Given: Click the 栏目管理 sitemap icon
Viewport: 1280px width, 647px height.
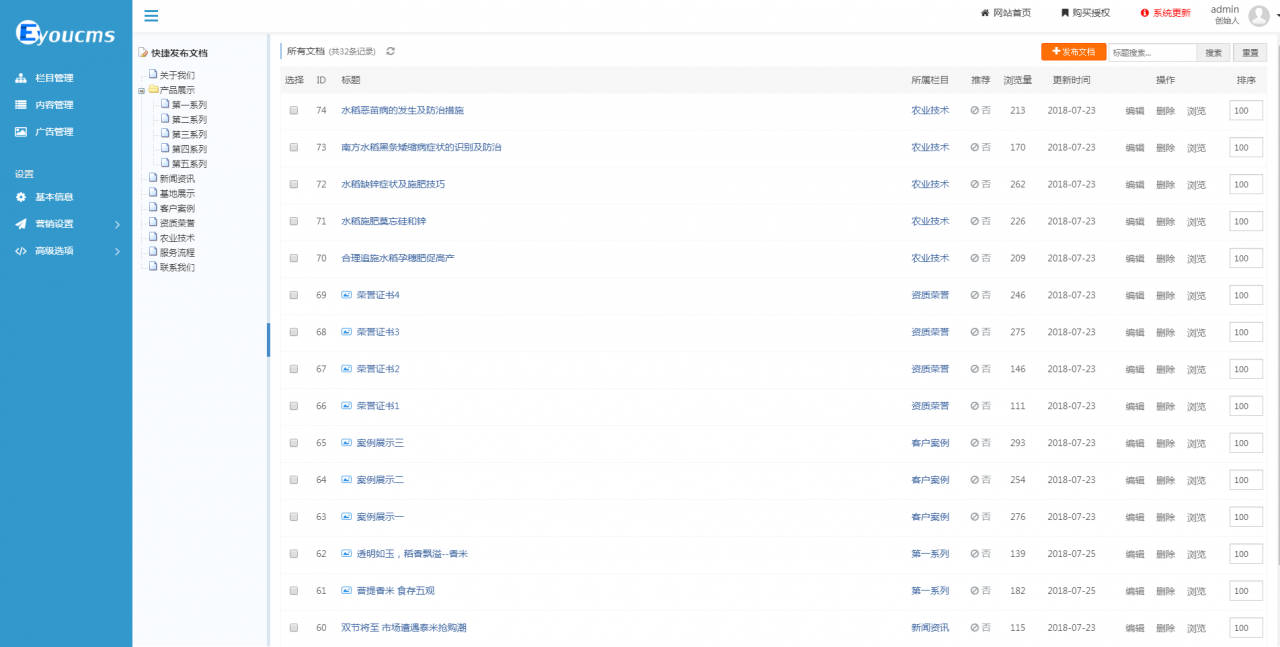Looking at the screenshot, I should [x=21, y=78].
